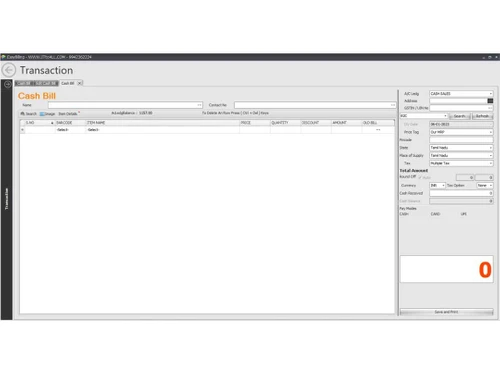The height and width of the screenshot is (375, 500).
Task: Click the app logo in title bar
Action: (4, 57)
